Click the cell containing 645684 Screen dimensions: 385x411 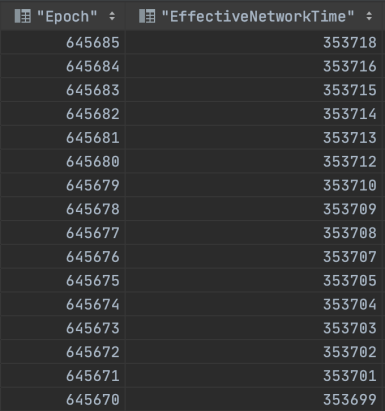63,66
